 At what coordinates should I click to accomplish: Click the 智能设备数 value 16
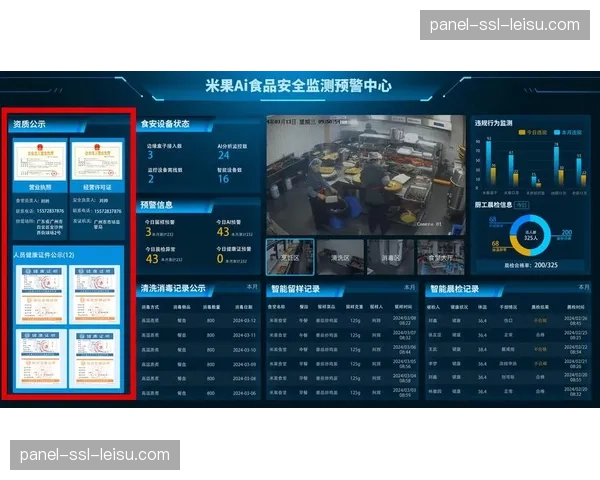tap(223, 179)
